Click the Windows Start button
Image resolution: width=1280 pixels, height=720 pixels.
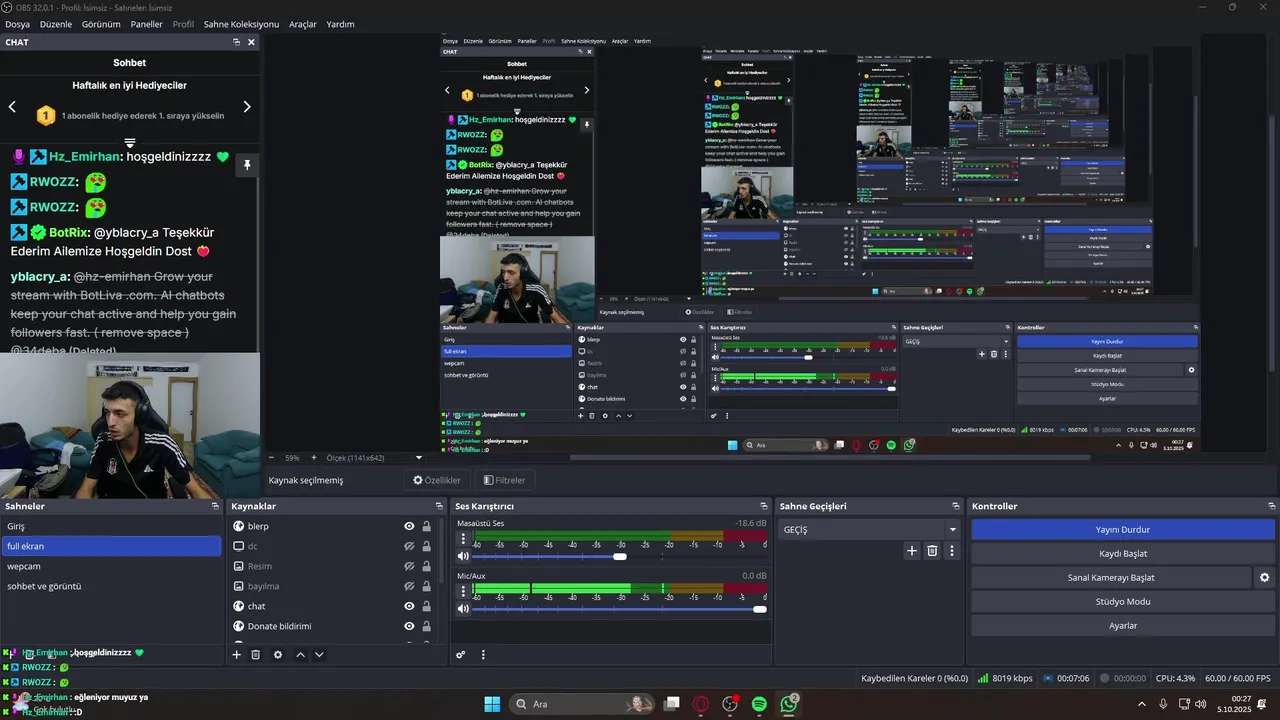click(492, 704)
